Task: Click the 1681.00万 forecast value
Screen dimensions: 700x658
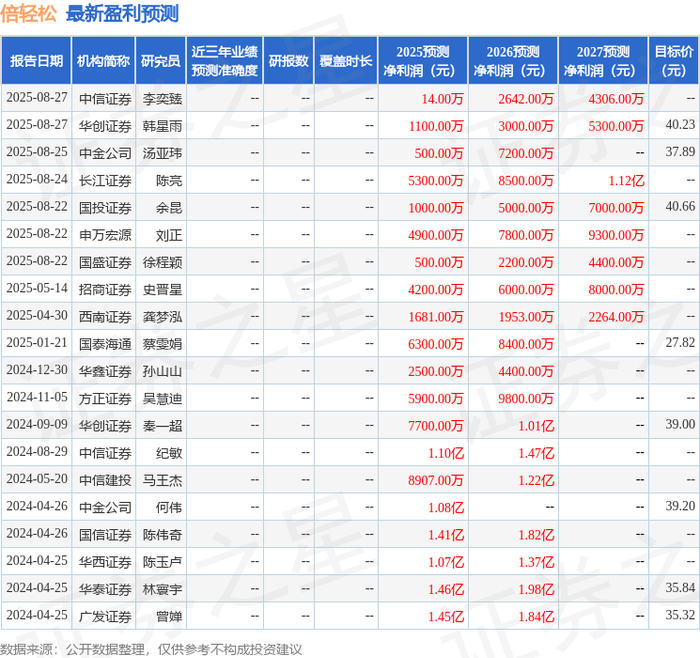Action: (436, 317)
